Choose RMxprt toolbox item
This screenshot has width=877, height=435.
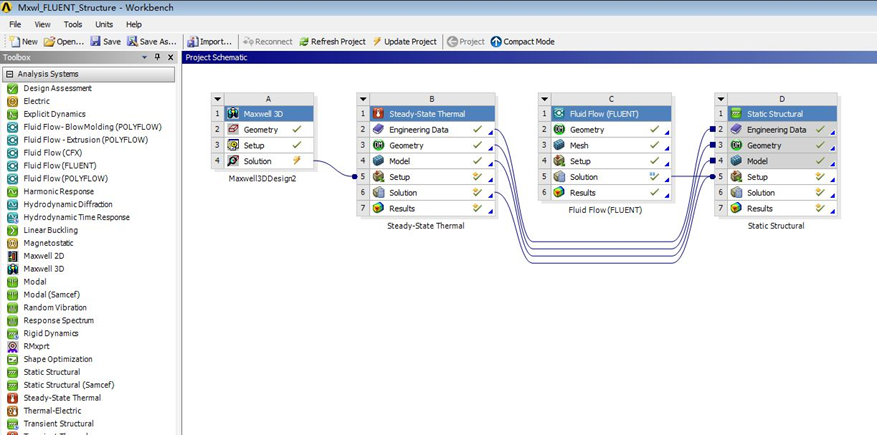click(36, 346)
